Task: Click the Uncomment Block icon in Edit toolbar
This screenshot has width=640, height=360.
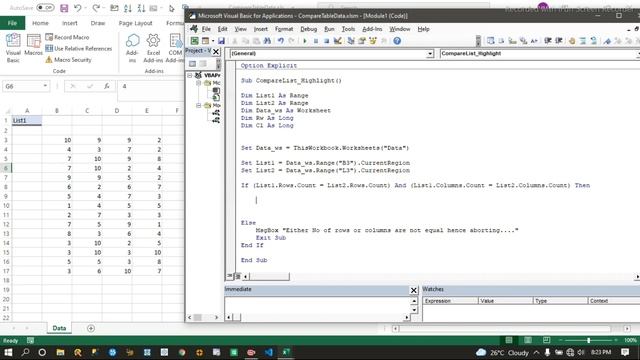Action: (594, 41)
